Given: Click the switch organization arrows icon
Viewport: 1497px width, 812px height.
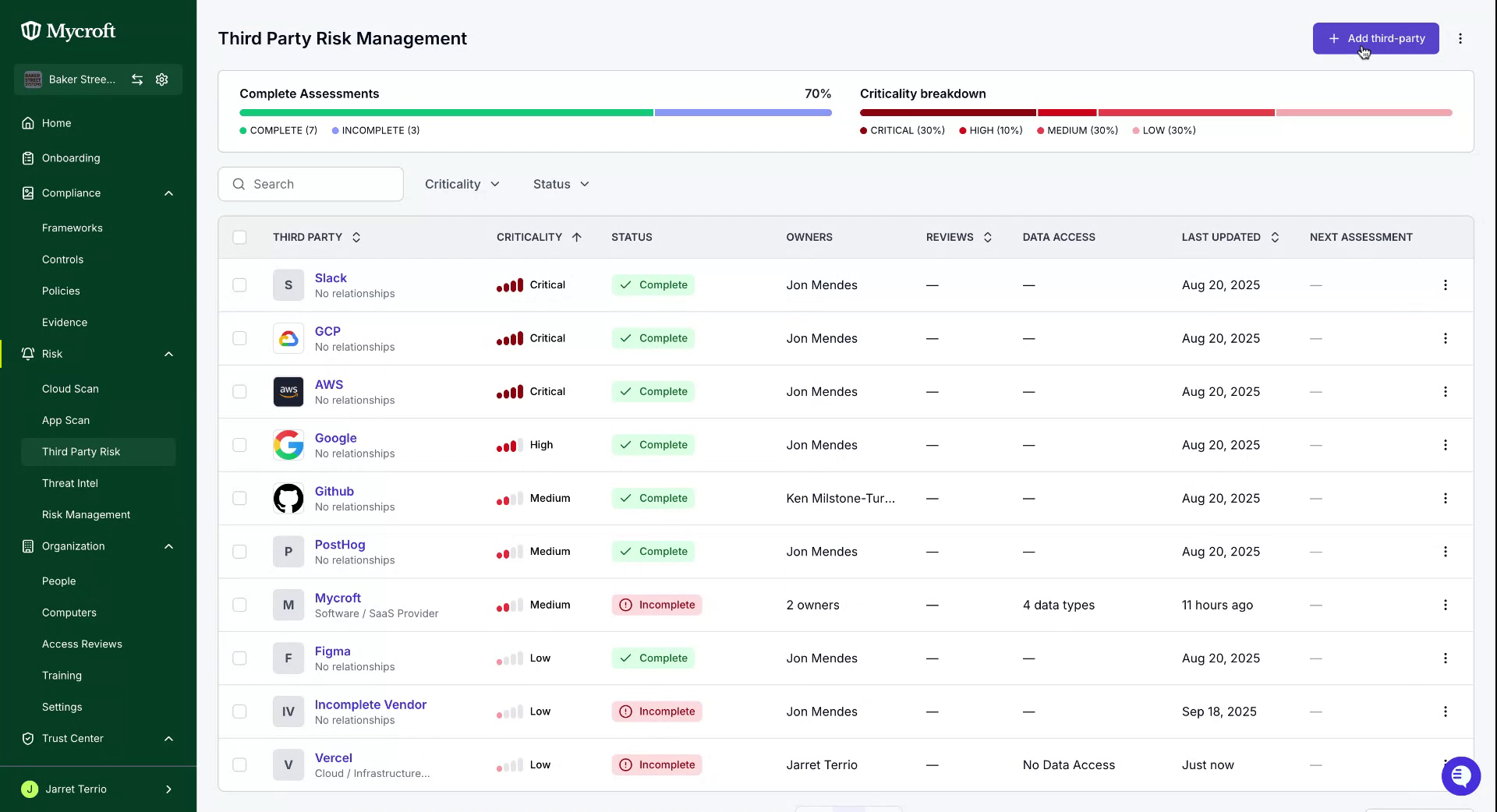Looking at the screenshot, I should (x=137, y=79).
